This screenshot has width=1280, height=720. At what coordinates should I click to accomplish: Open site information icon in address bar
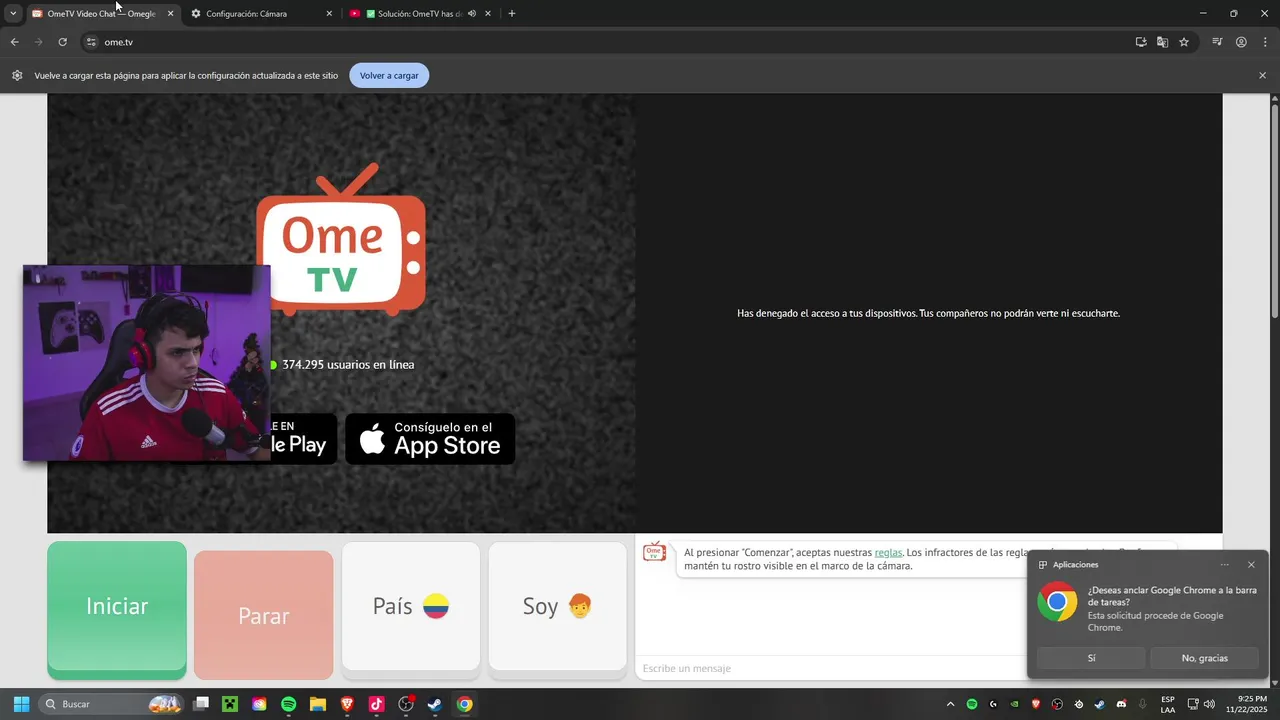tap(91, 42)
